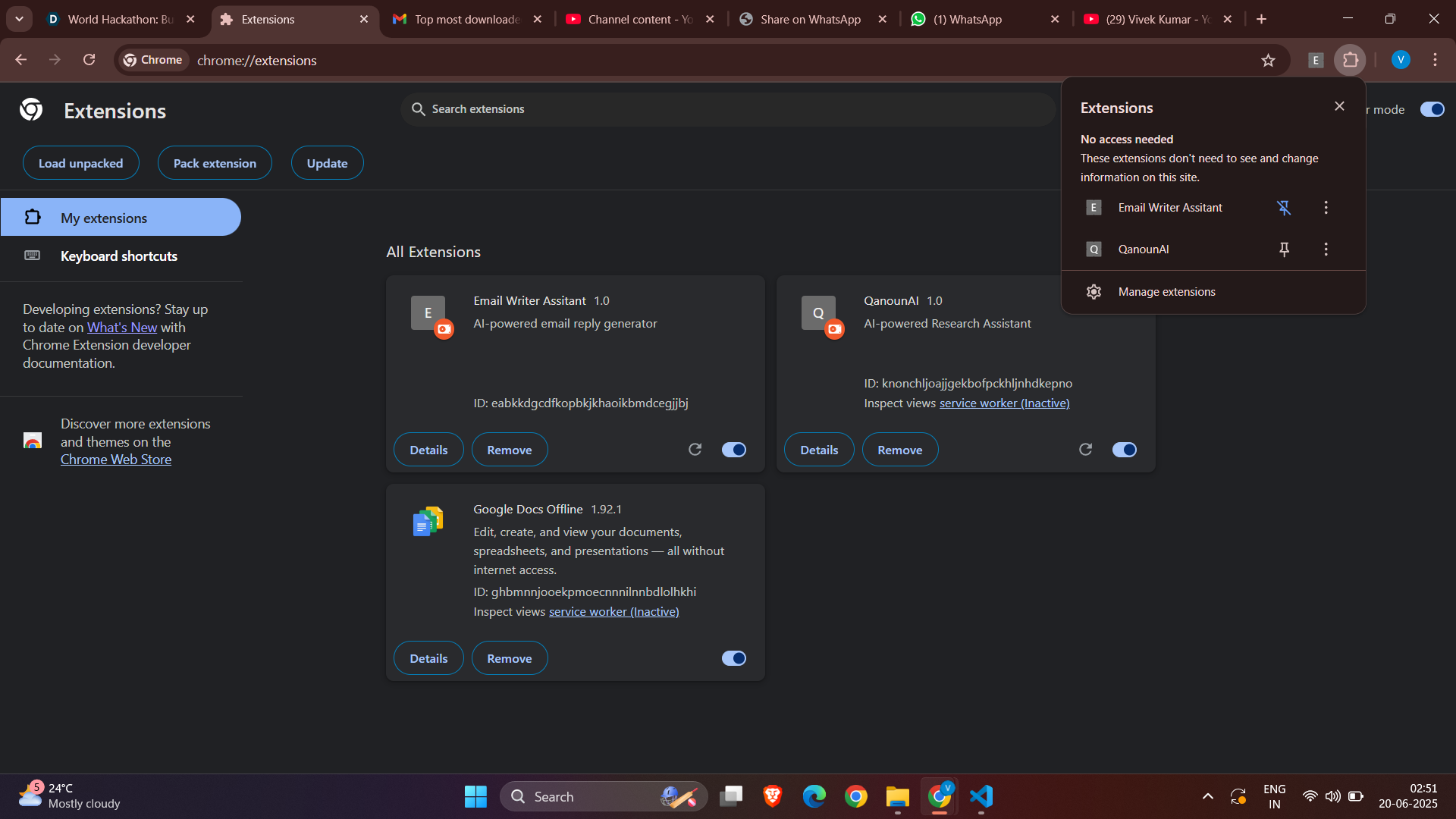Disable the Google Docs Offline toggle
The width and height of the screenshot is (1456, 819).
pyautogui.click(x=733, y=658)
